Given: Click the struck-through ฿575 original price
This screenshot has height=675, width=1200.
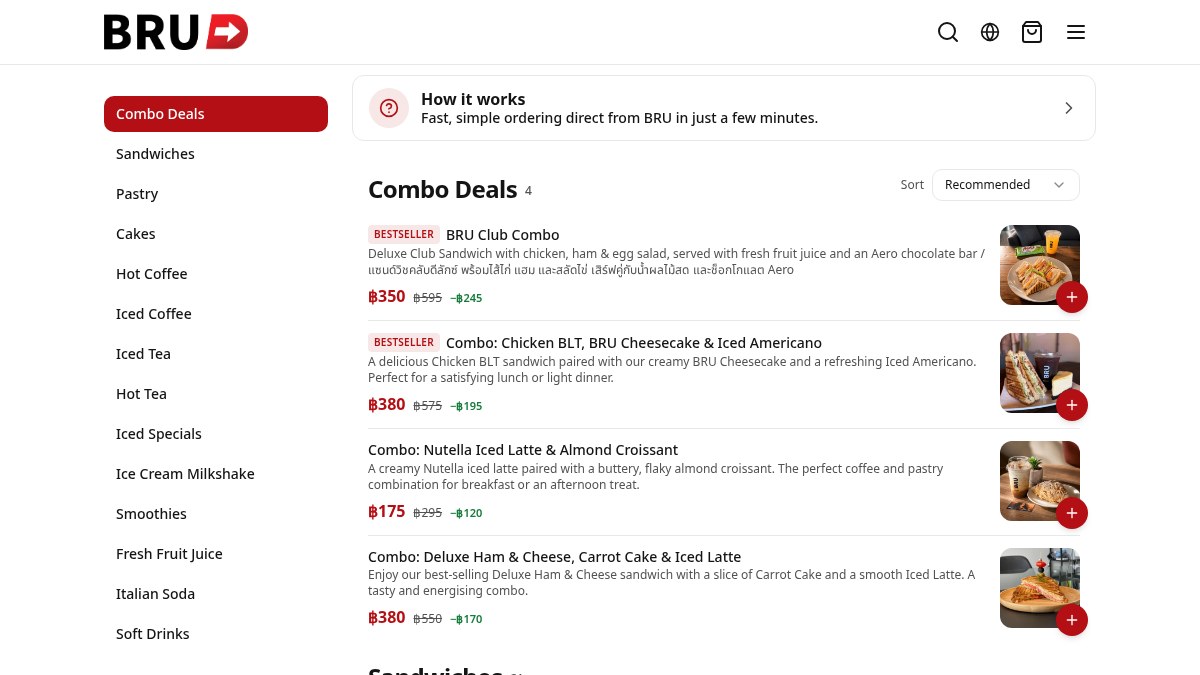Looking at the screenshot, I should [x=427, y=406].
